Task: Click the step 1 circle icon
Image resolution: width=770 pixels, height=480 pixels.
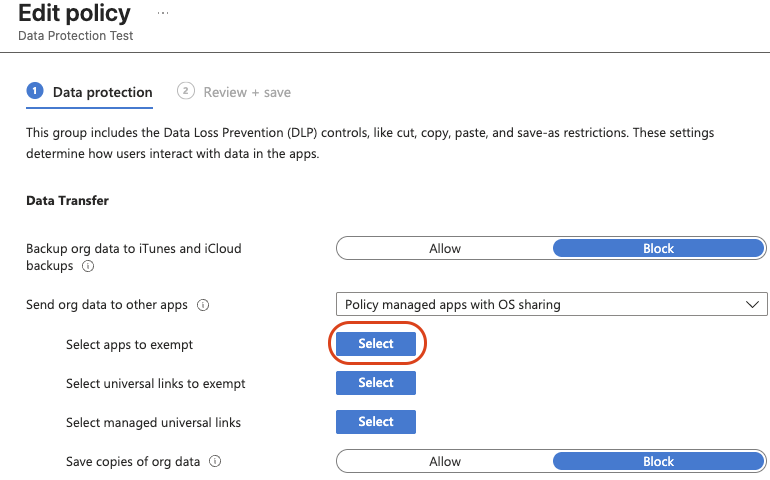Action: (x=34, y=91)
